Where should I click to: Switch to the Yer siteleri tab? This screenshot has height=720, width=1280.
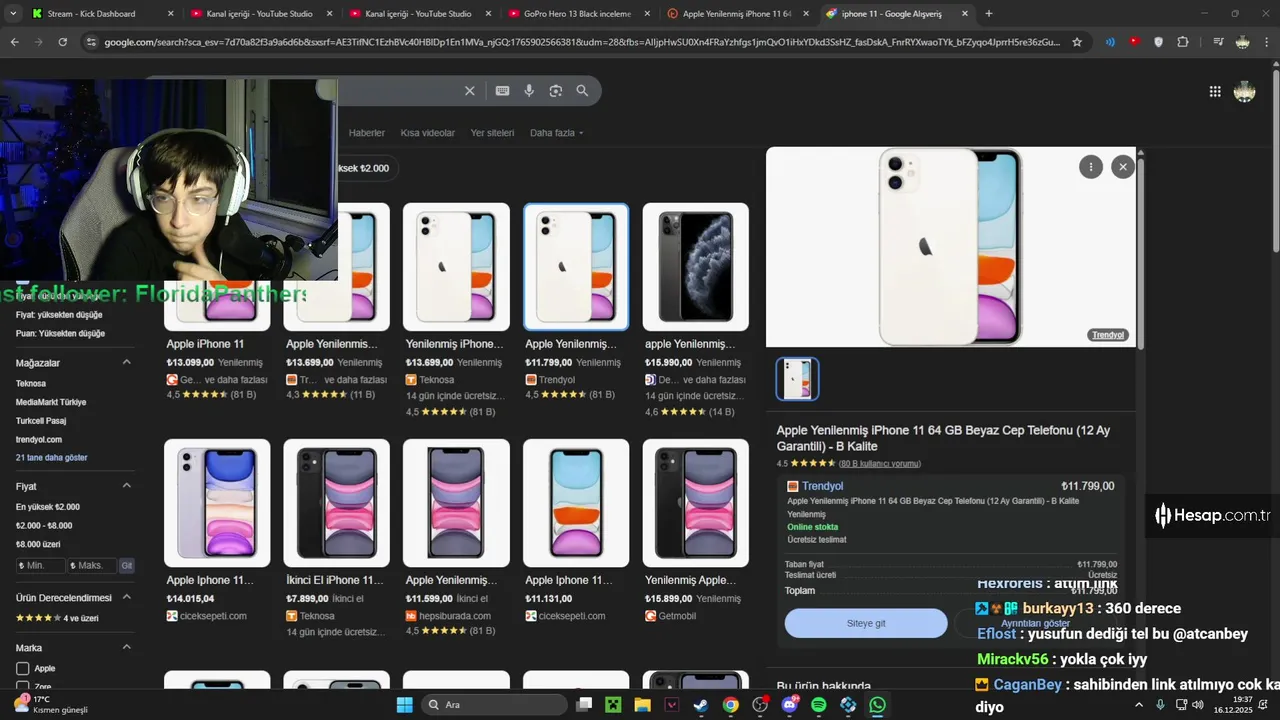492,133
